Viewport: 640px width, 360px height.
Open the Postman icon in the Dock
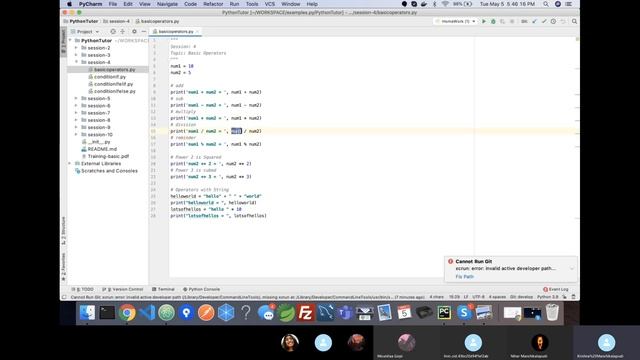(x=206, y=313)
